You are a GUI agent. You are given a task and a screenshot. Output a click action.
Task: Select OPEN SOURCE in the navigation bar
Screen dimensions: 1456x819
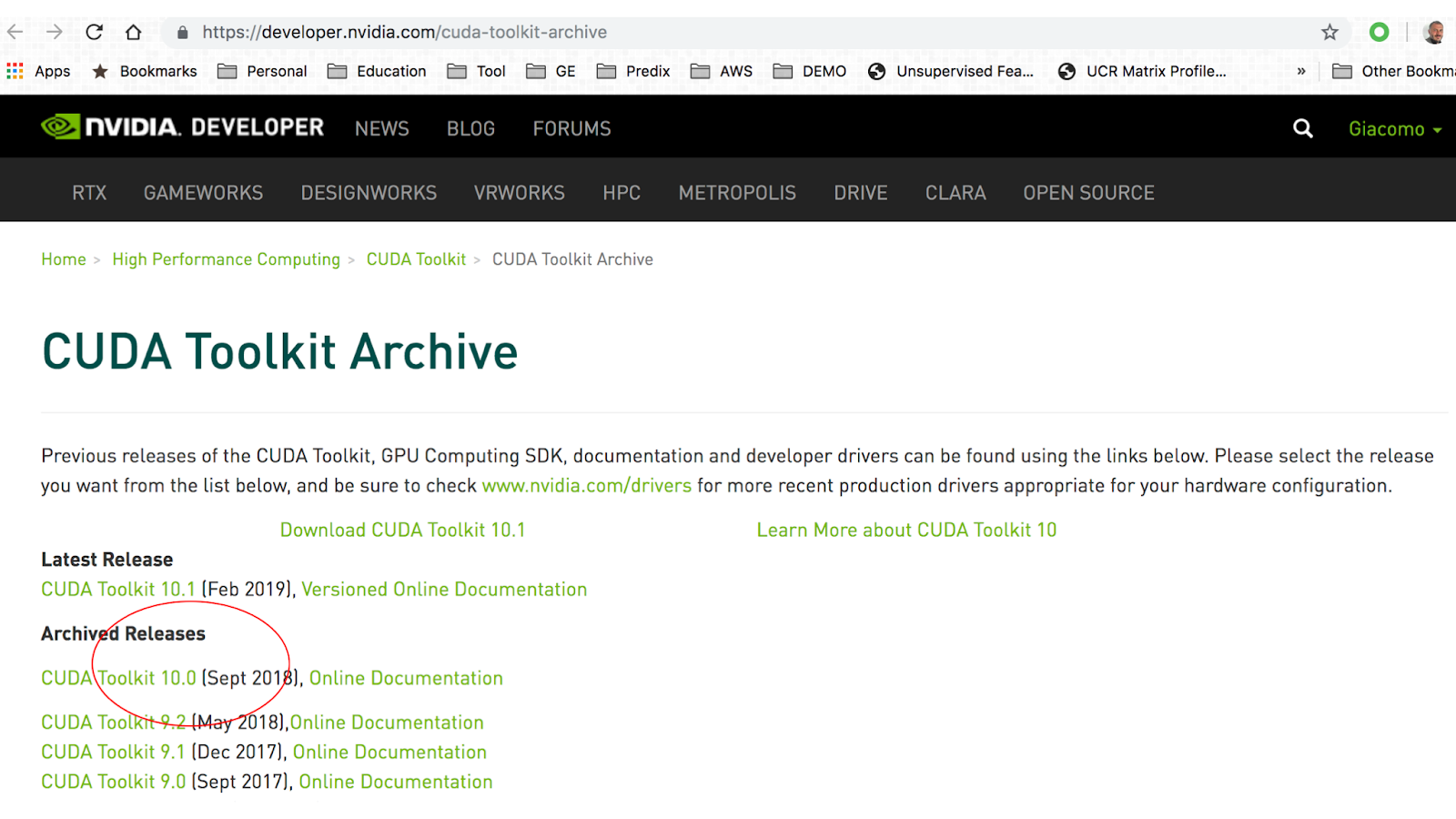(1088, 193)
